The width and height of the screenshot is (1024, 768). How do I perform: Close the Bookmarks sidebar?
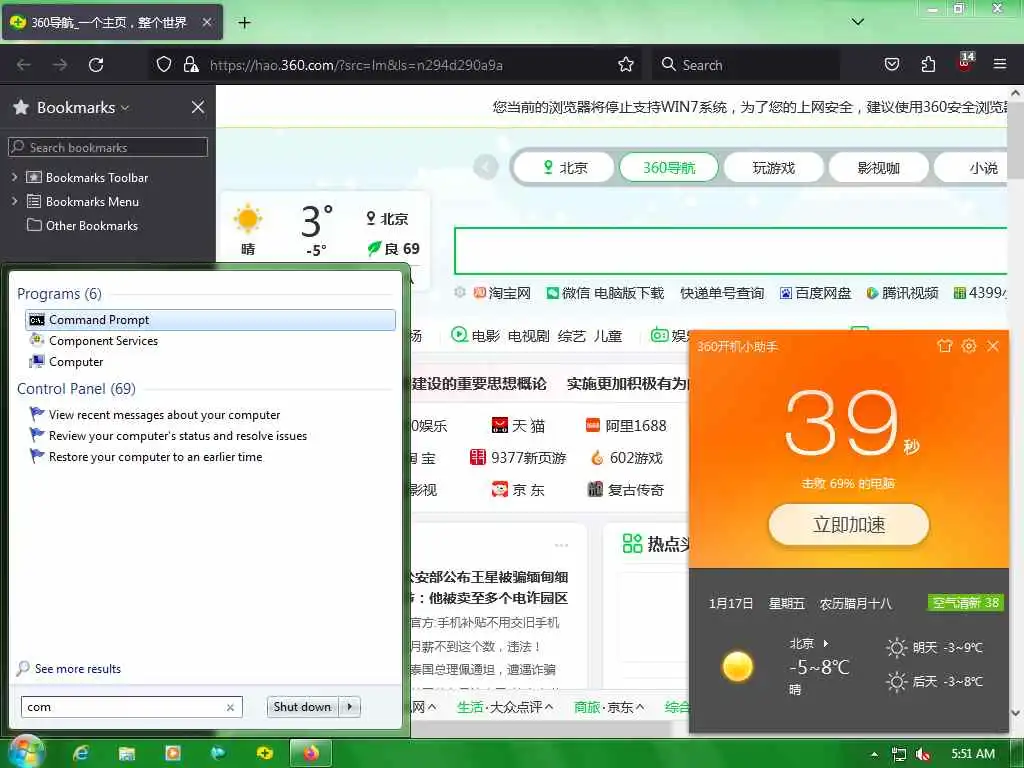198,107
